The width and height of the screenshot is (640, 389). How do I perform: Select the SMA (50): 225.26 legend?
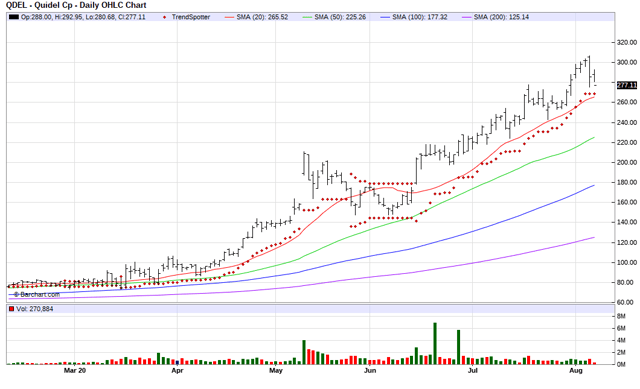coord(334,17)
